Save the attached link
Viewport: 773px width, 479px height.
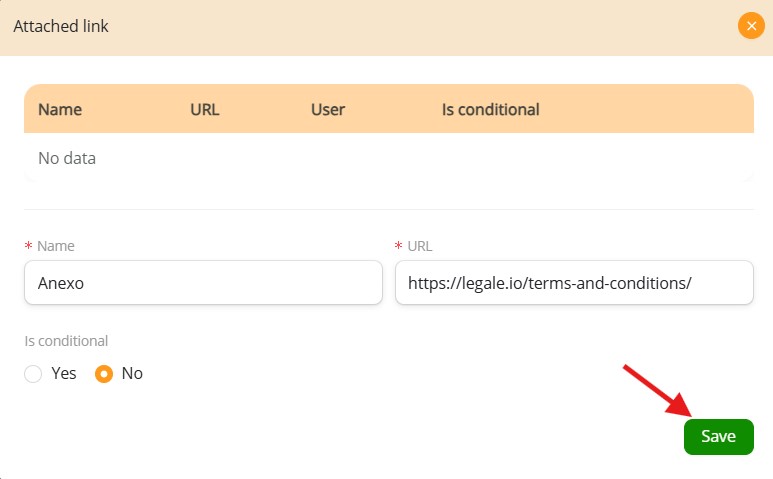pyautogui.click(x=718, y=437)
